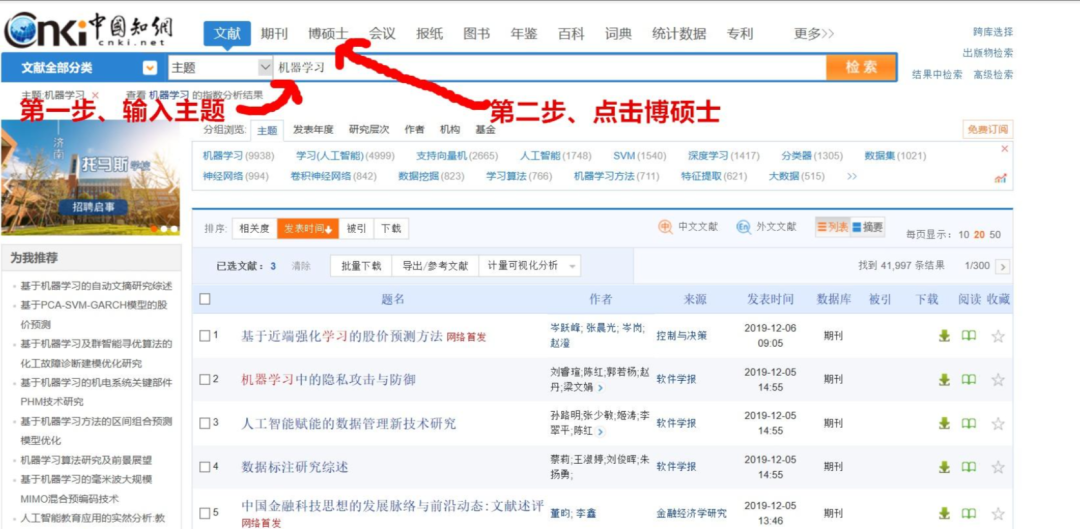Open the grouping chart visualization icon
1080x529 pixels.
(x=1001, y=178)
